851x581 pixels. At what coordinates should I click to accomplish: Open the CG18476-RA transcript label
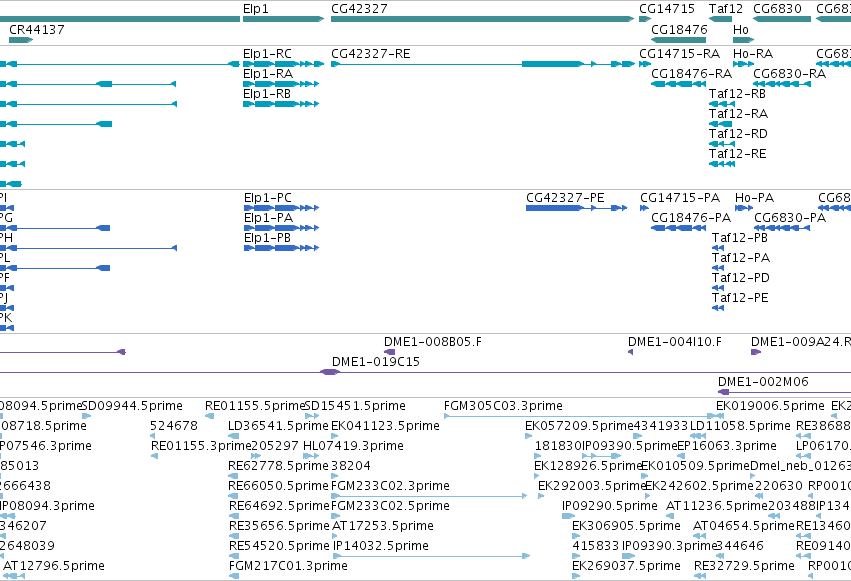691,74
